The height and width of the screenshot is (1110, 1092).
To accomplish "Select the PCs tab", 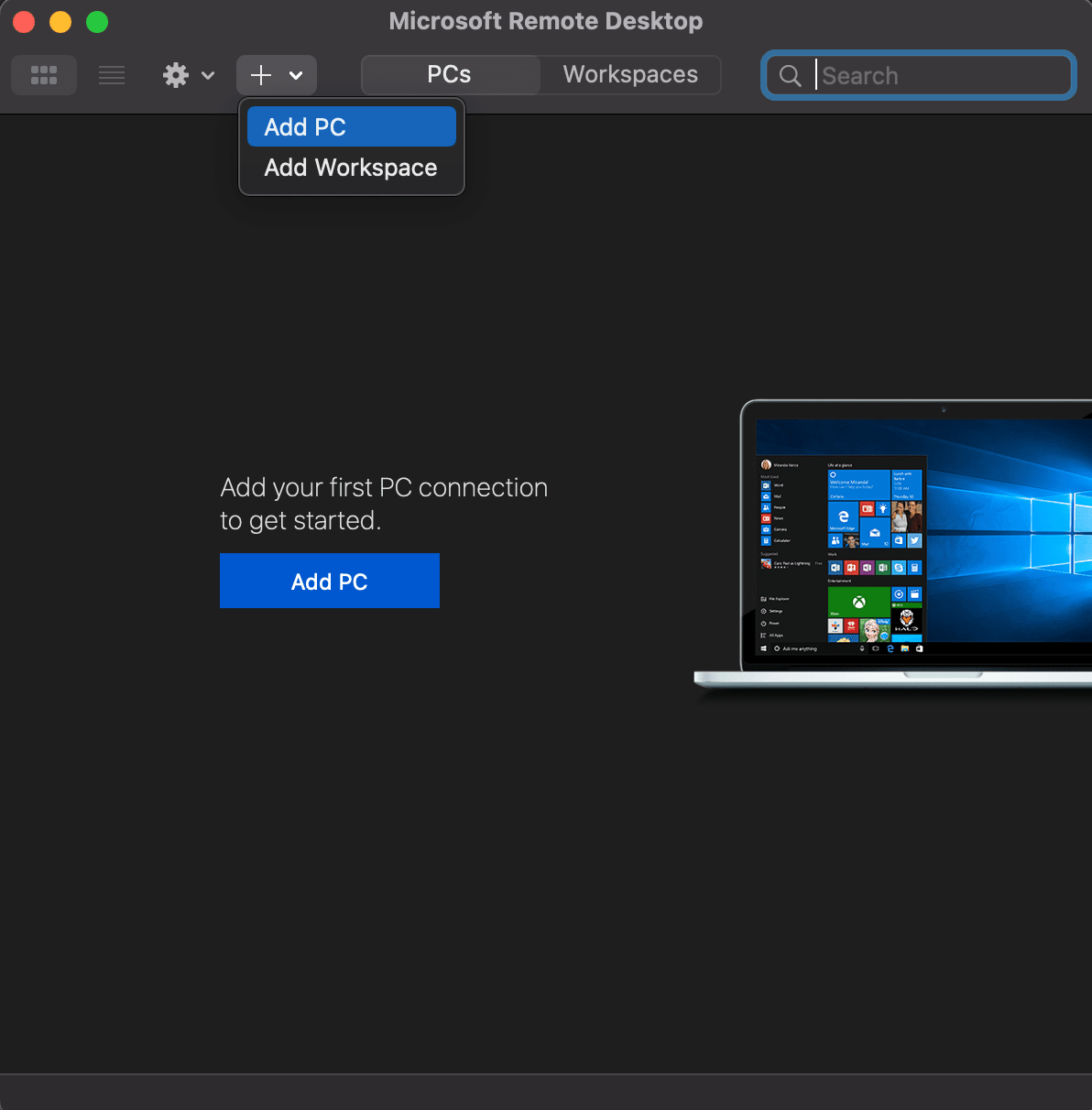I will pos(450,75).
